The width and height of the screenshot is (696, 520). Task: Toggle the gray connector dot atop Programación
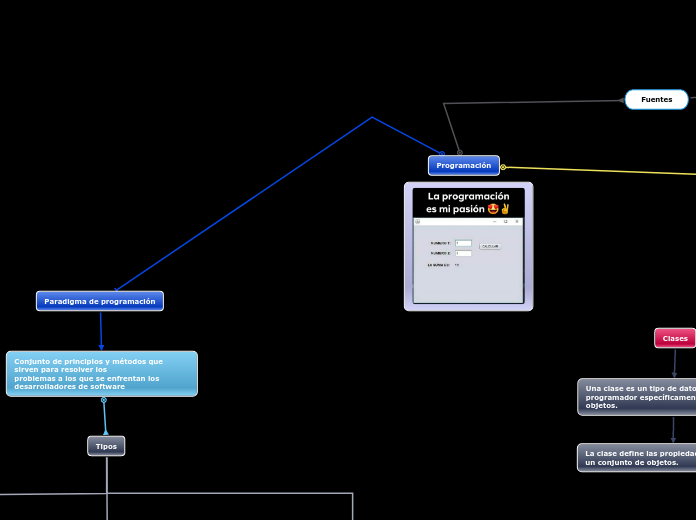(x=460, y=152)
